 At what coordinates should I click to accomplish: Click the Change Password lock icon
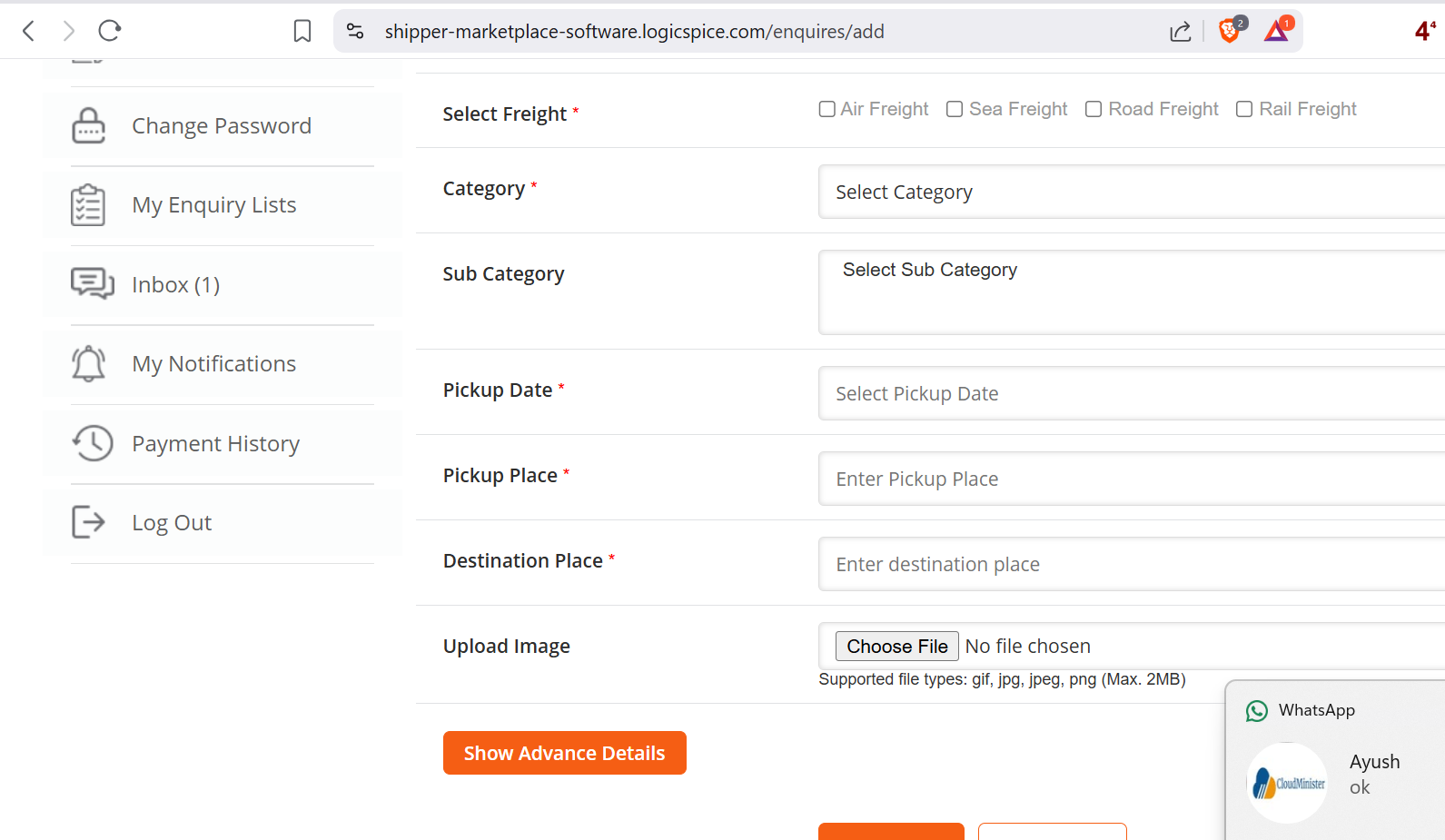click(88, 126)
